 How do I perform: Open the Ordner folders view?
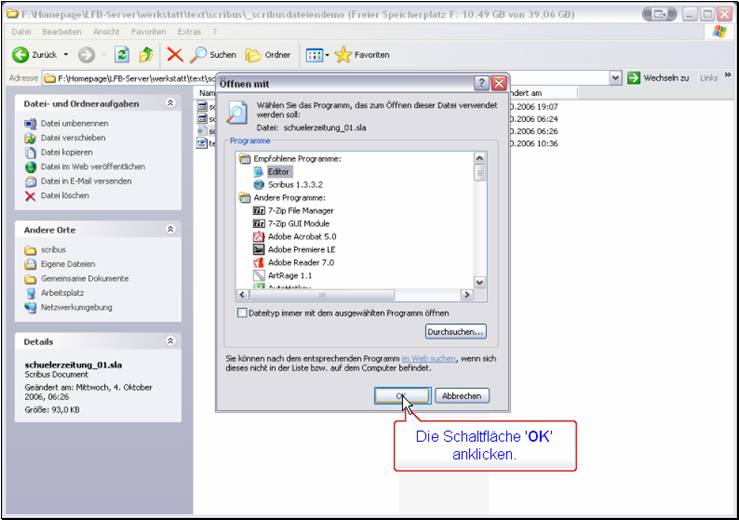click(268, 55)
